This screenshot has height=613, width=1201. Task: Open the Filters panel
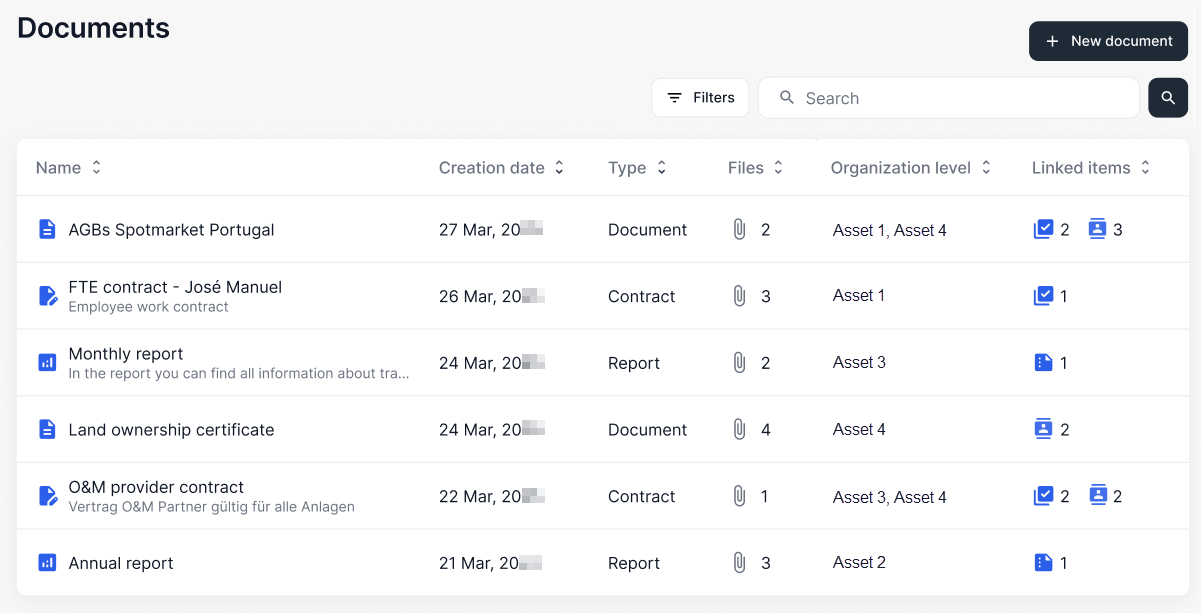[700, 97]
